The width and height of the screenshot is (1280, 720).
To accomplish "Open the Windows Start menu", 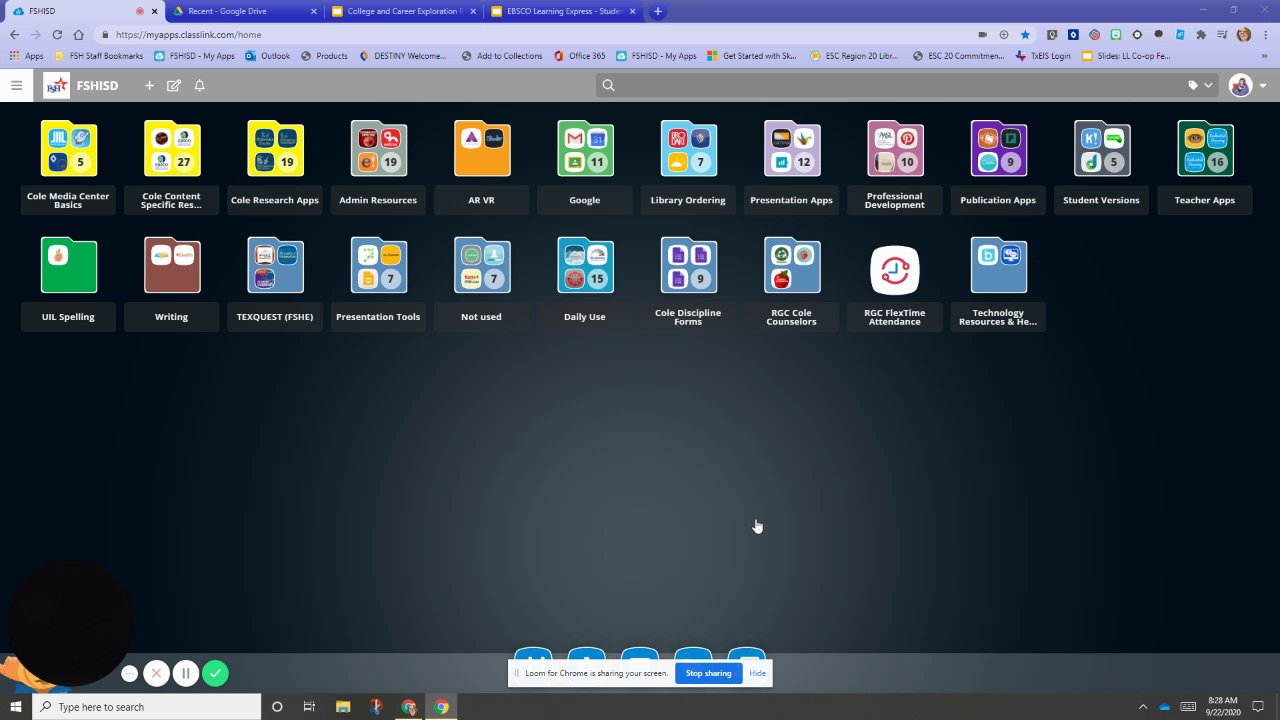I will click(x=16, y=707).
